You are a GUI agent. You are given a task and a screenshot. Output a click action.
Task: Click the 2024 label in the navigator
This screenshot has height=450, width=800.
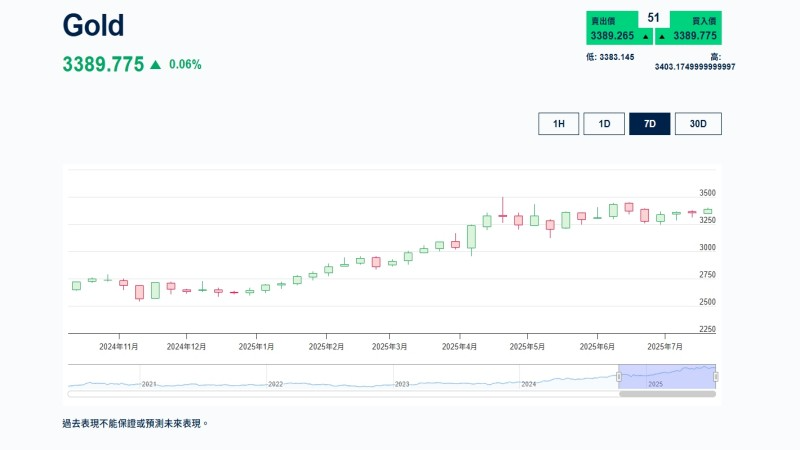point(529,384)
